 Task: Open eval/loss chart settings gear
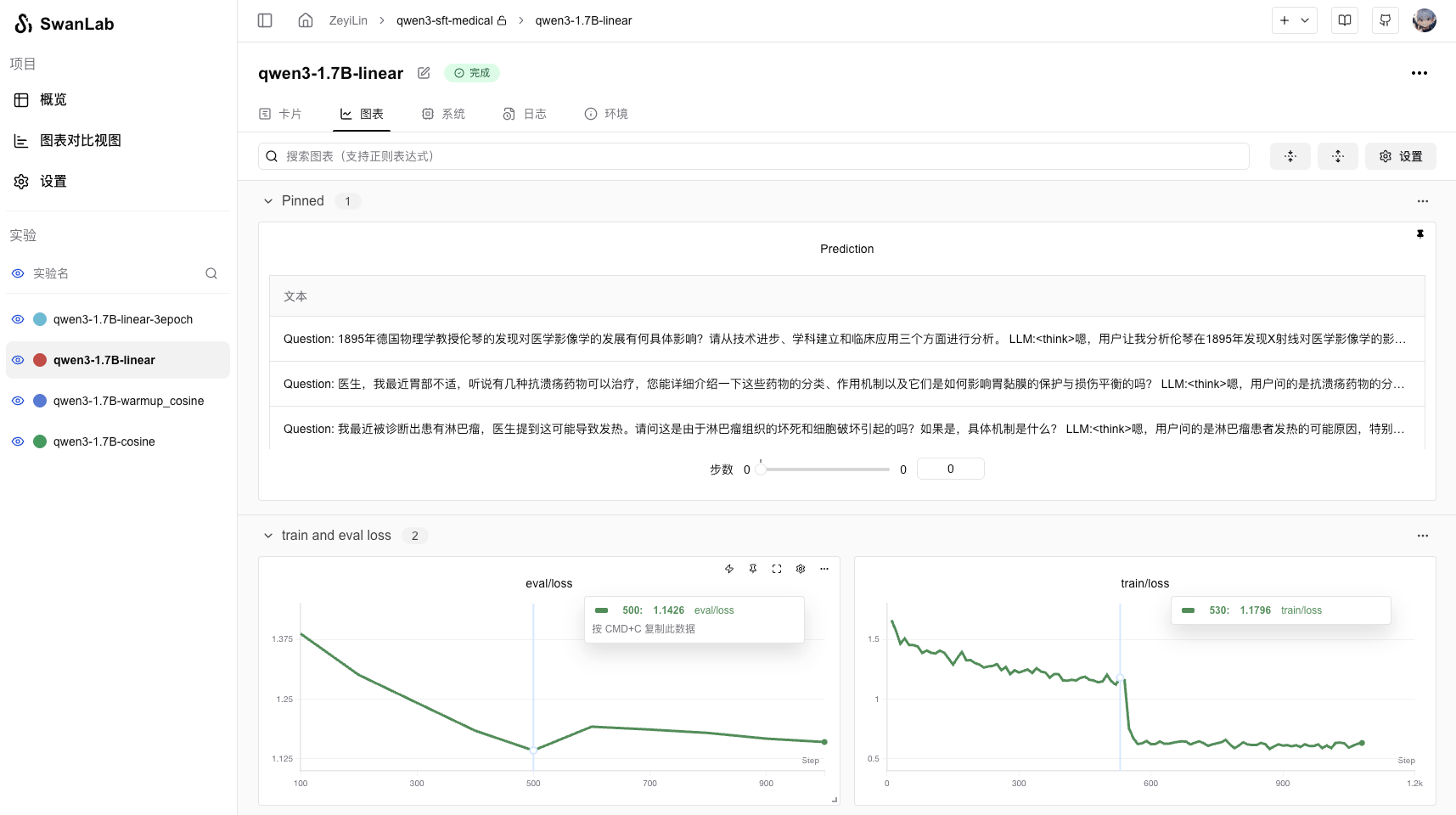pos(801,569)
